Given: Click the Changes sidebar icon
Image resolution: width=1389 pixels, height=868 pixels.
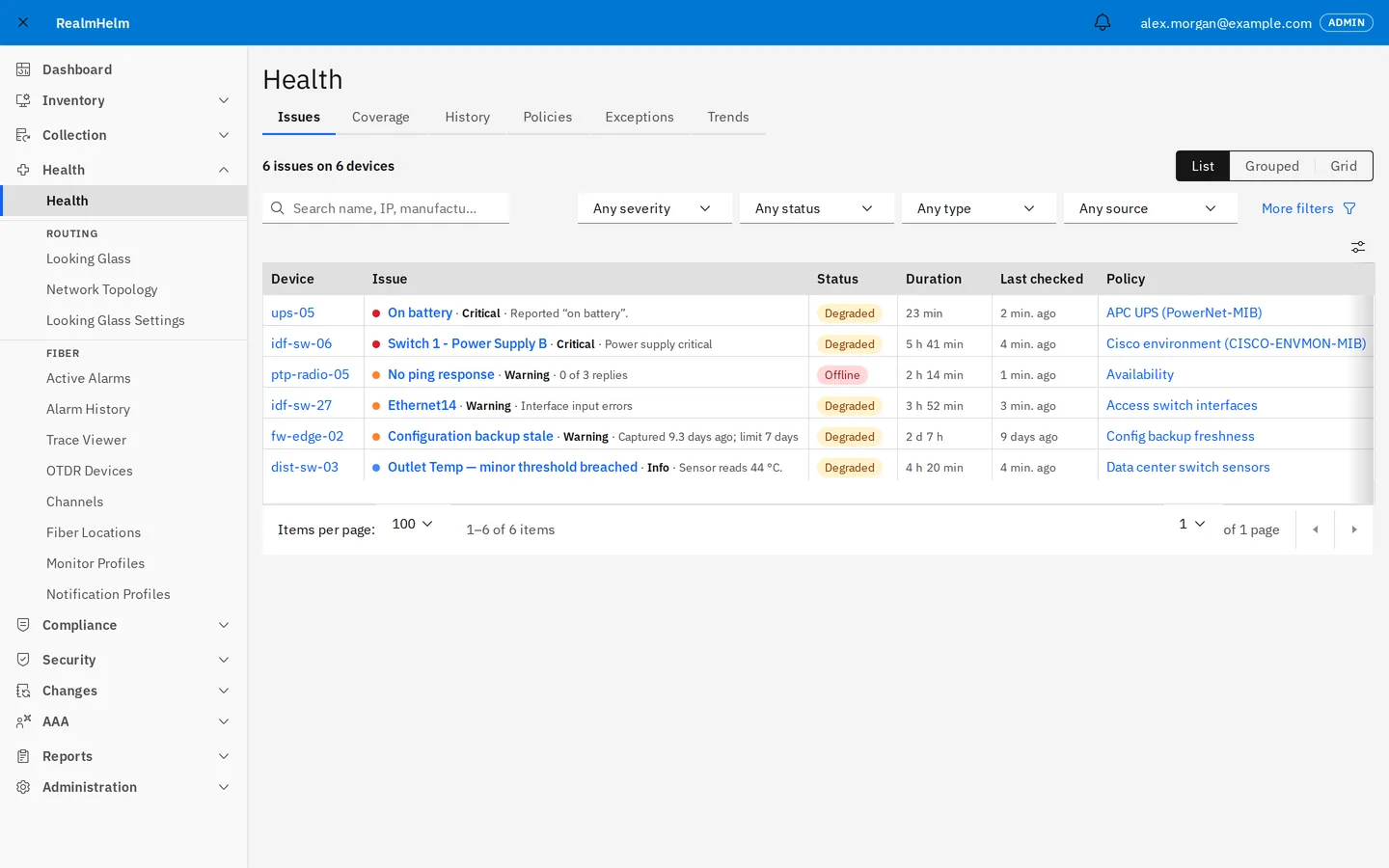Looking at the screenshot, I should 23,691.
